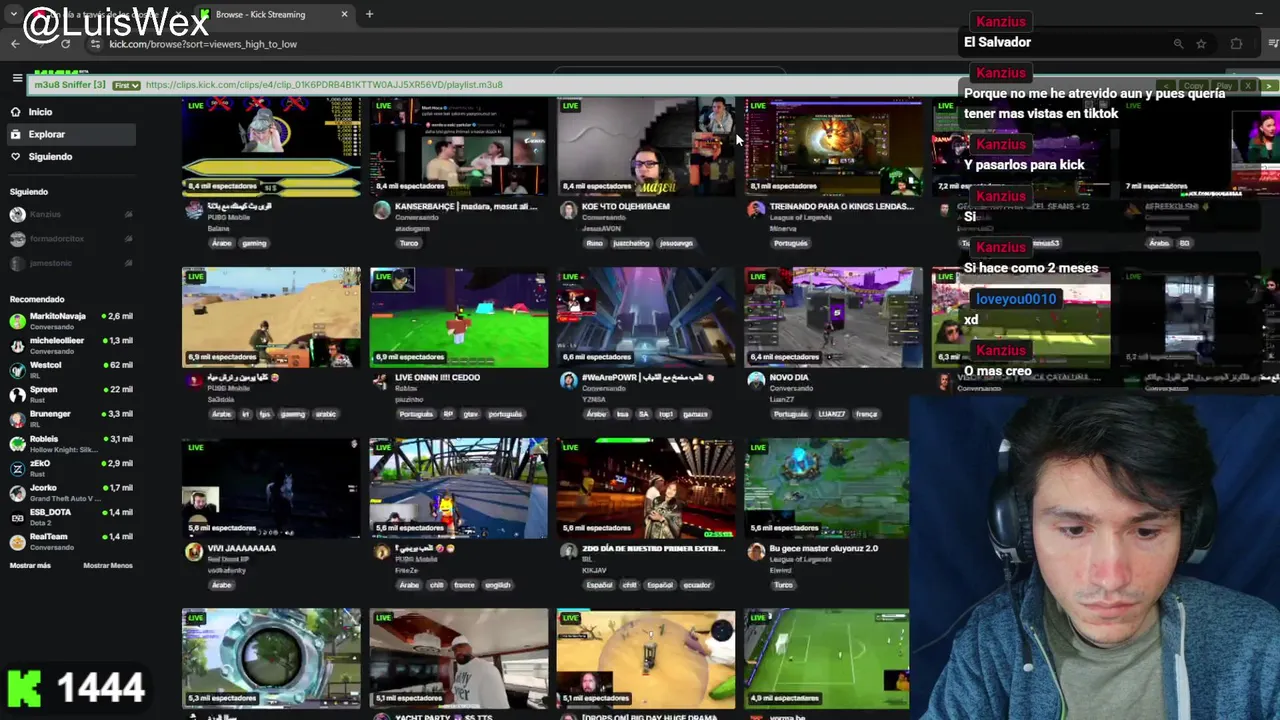Open followed channel Kanzius in the sidebar
Image resolution: width=1280 pixels, height=720 pixels.
(x=70, y=215)
